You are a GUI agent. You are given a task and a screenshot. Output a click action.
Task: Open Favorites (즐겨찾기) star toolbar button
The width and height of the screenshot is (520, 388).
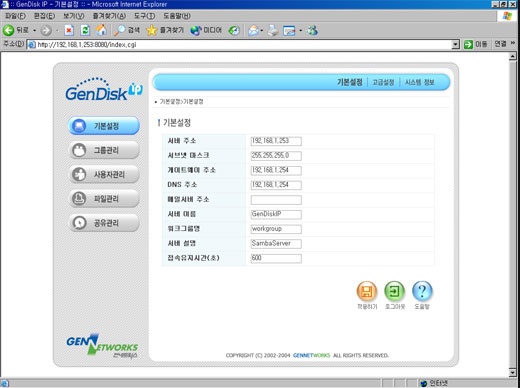point(165,30)
